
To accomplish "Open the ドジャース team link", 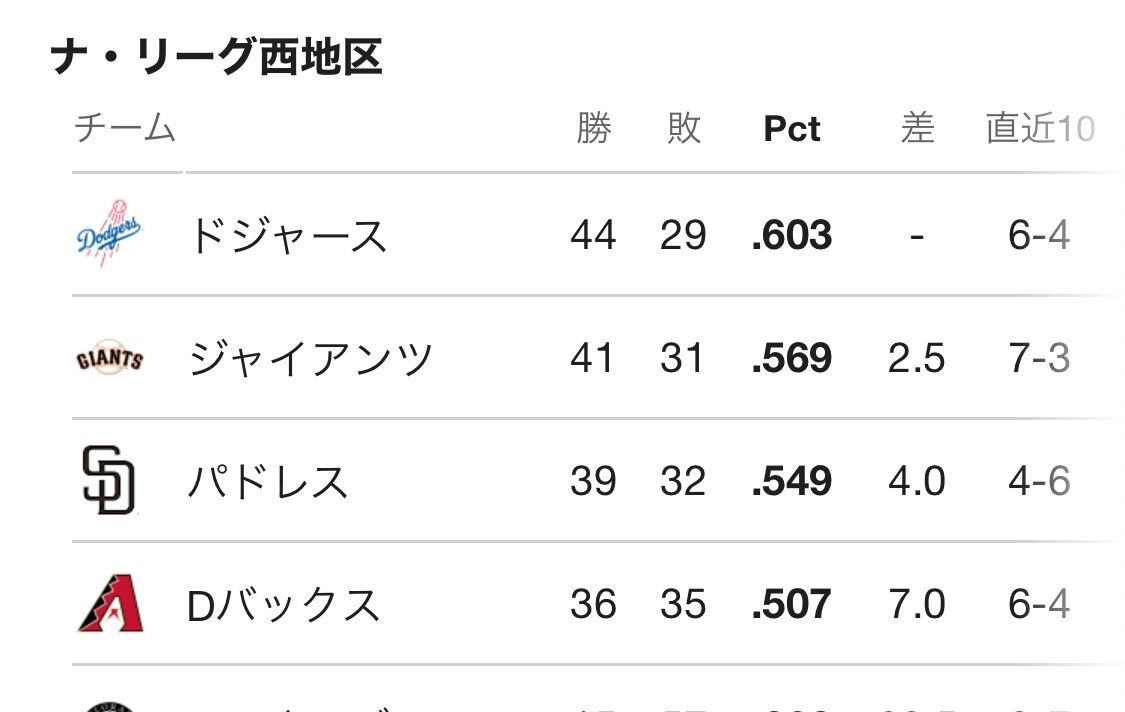I will pos(287,236).
